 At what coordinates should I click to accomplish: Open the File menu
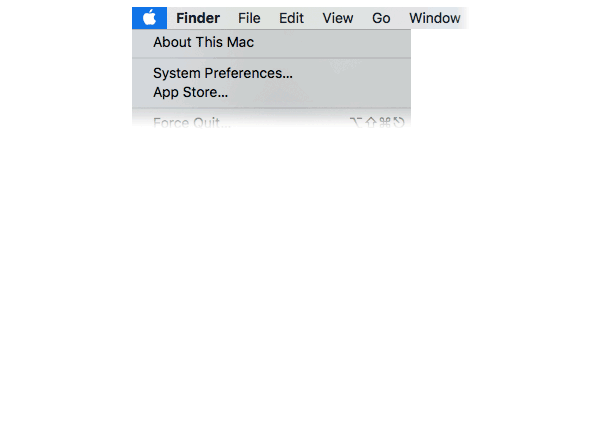pyautogui.click(x=249, y=18)
